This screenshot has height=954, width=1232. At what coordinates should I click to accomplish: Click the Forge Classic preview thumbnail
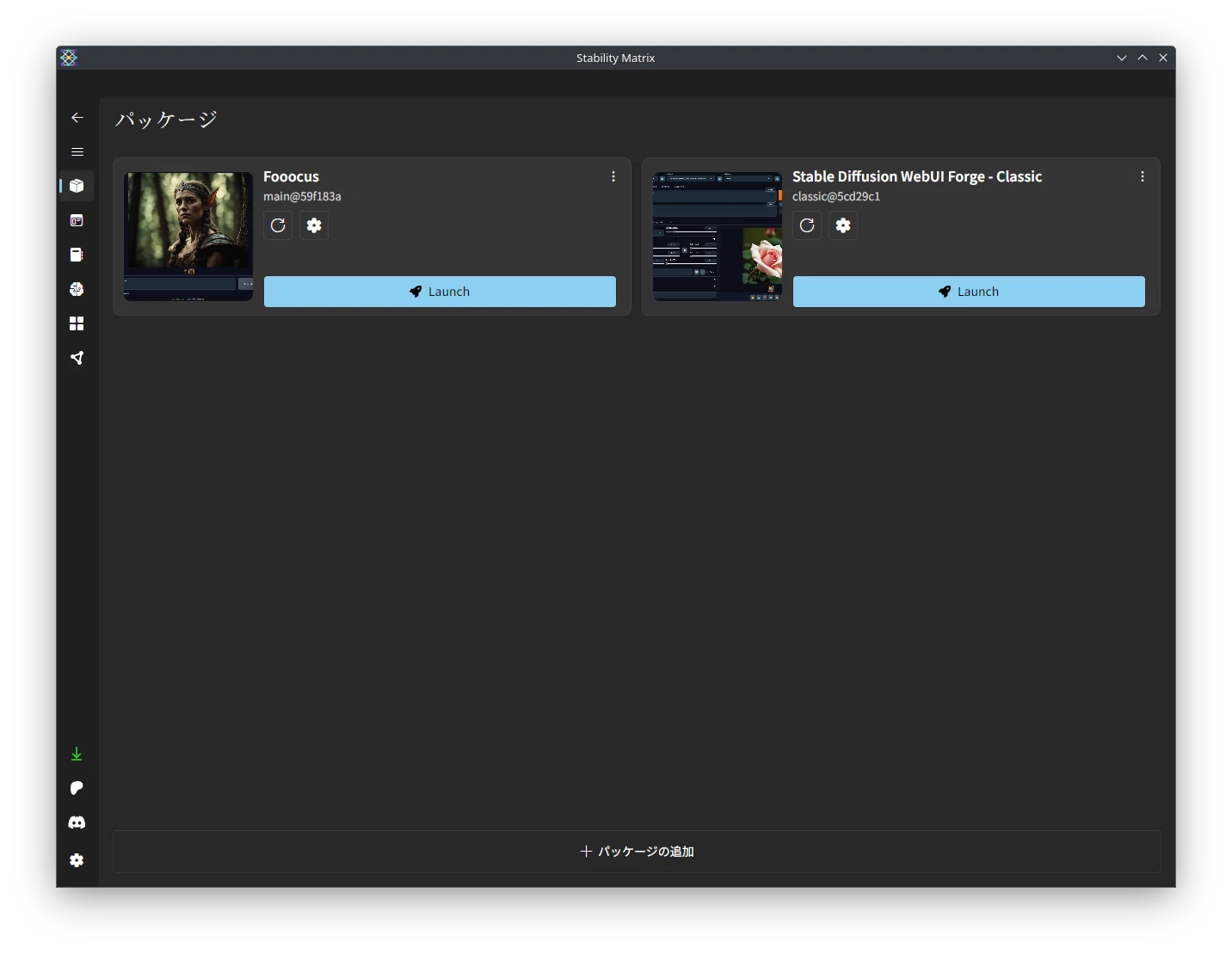(718, 237)
